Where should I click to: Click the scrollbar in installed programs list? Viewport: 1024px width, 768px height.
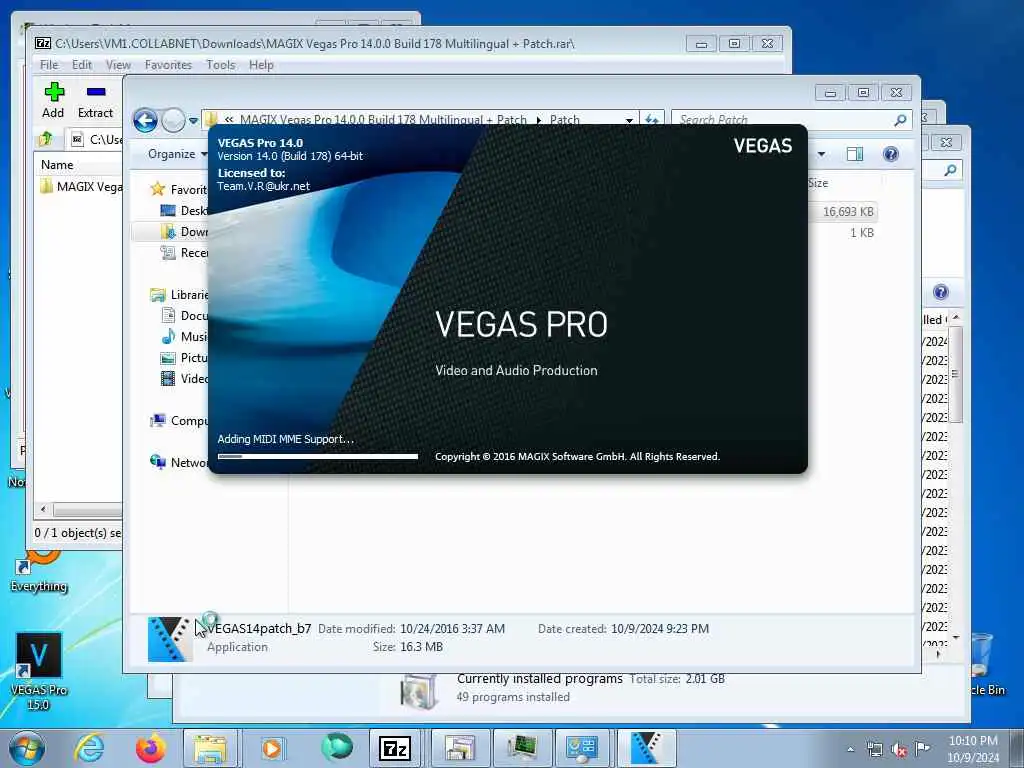point(955,375)
